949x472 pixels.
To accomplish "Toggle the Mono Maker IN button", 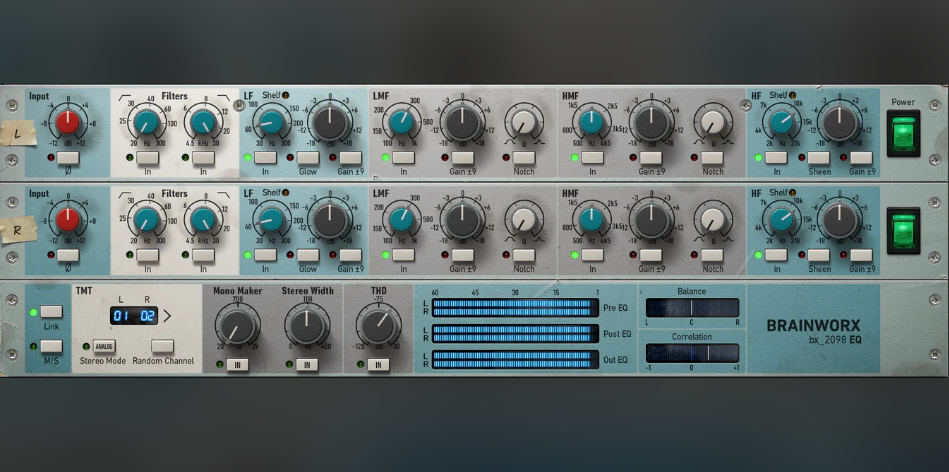I will pyautogui.click(x=237, y=365).
